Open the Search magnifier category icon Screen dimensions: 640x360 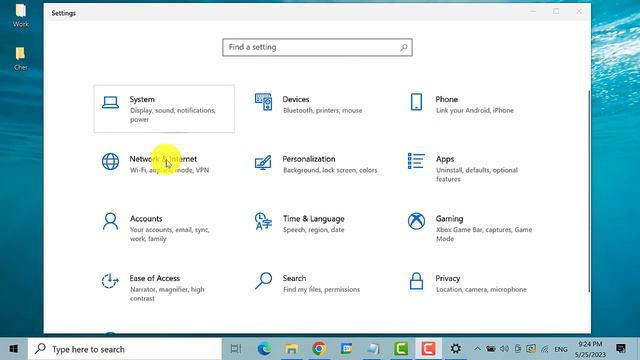click(x=263, y=281)
